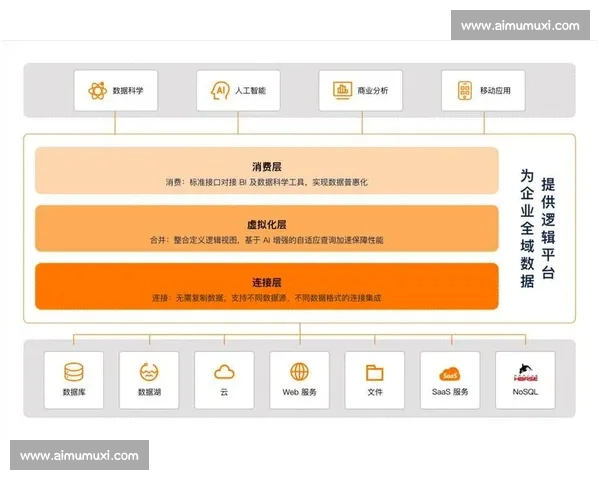Click vertical text 为企业全域数据
600x480 pixels.
pyautogui.click(x=527, y=229)
